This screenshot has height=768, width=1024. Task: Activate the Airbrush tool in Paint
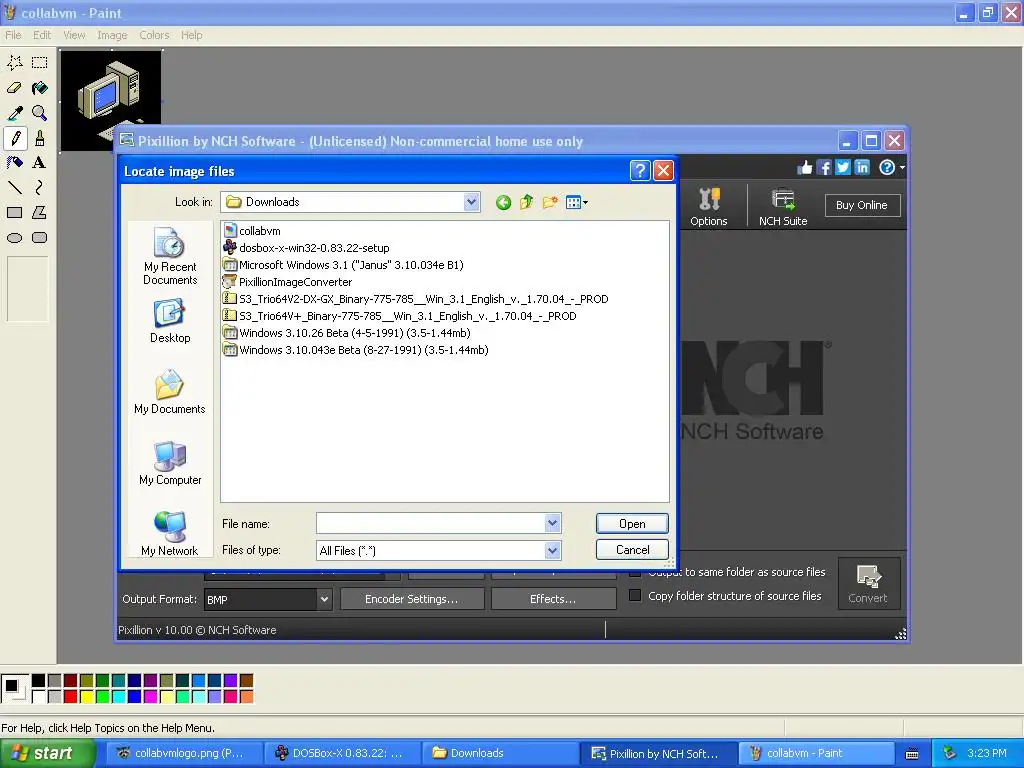(14, 163)
